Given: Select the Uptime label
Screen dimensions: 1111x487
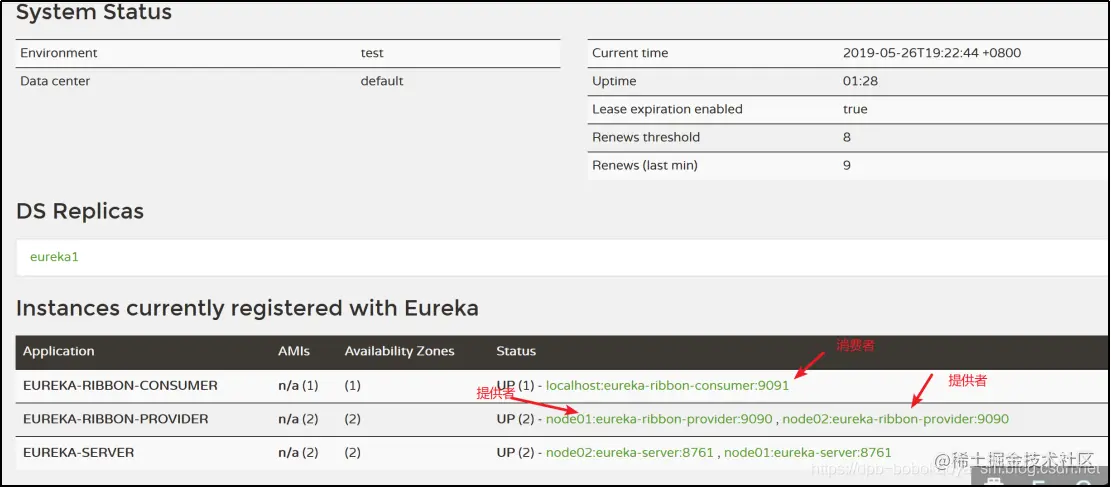Looking at the screenshot, I should (614, 82).
